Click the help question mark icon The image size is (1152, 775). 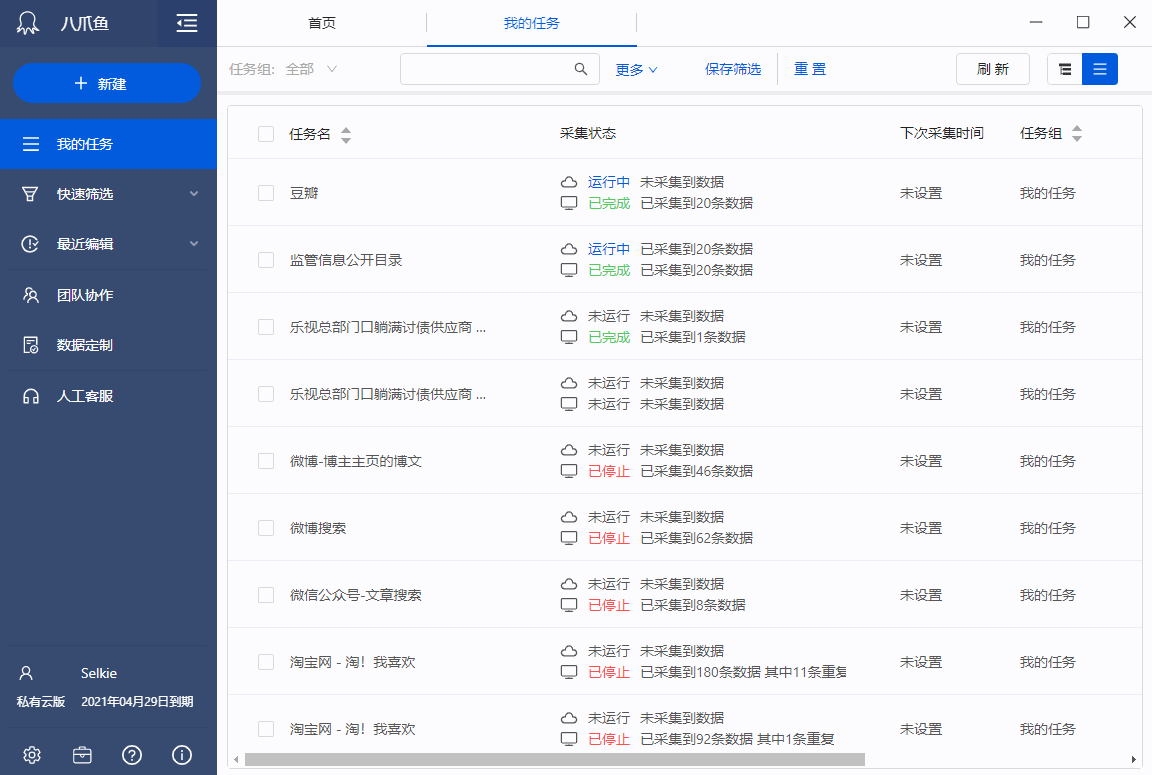(132, 755)
